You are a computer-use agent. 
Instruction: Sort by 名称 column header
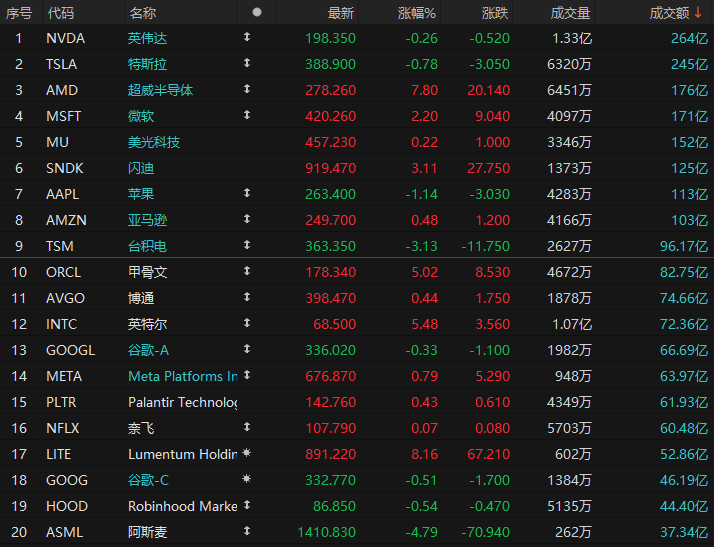click(x=143, y=13)
